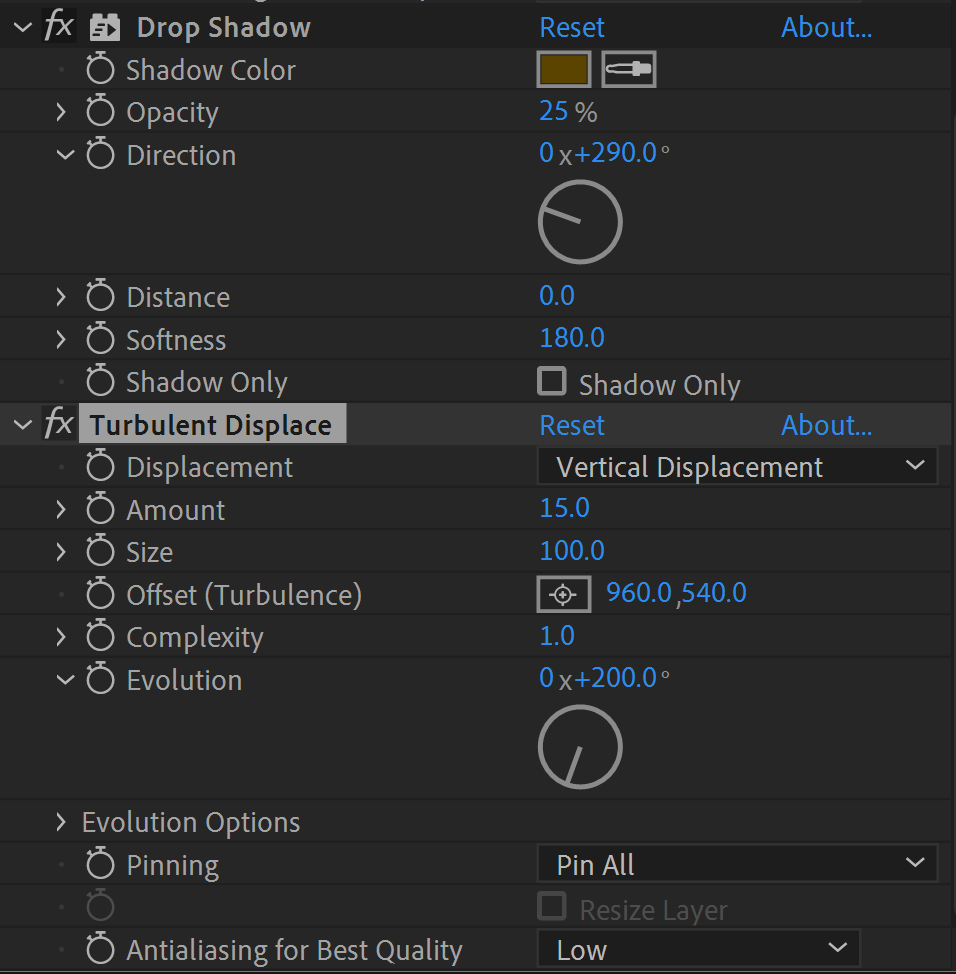Expand the Opacity property
Viewport: 956px width, 974px height.
(61, 112)
